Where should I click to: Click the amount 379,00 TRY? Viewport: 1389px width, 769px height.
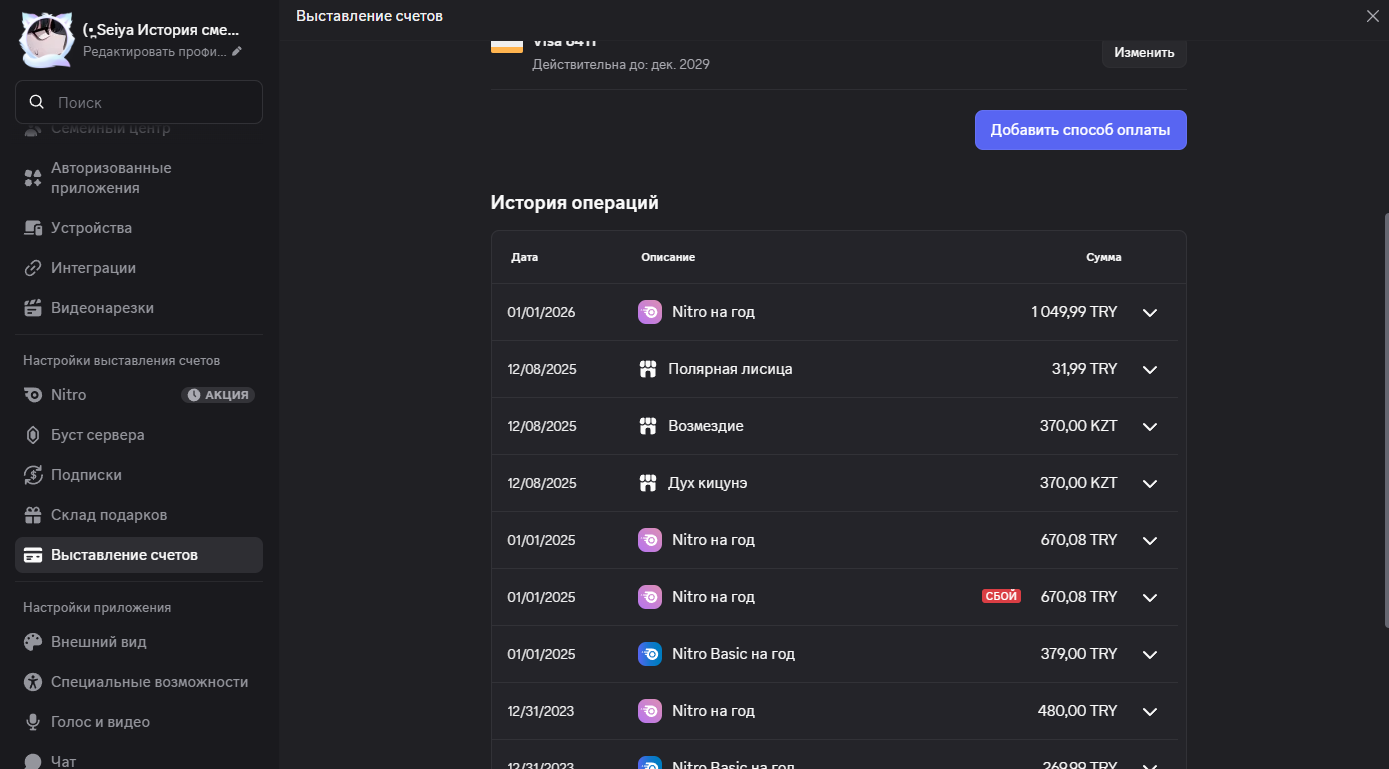point(1079,654)
